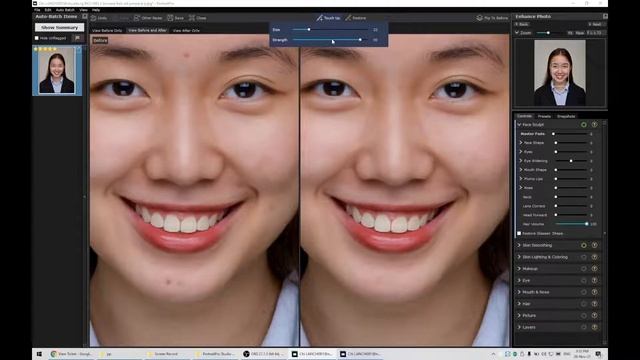Screen dimensions: 640x360
Task: Toggle the Face Sculpt section on/off
Action: pyautogui.click(x=584, y=124)
